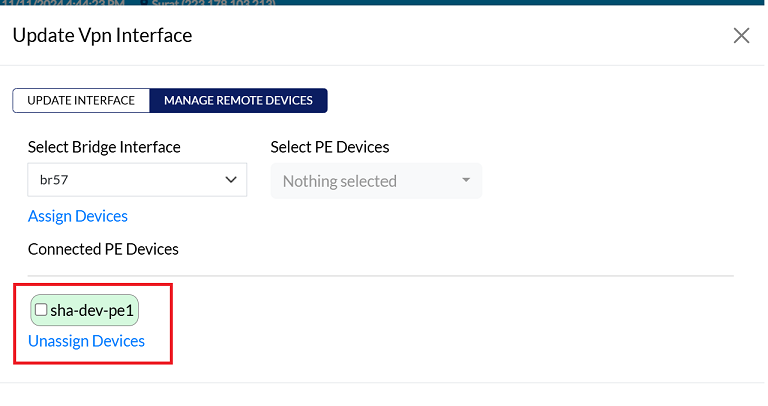This screenshot has height=406, width=768.
Task: Click the caret arrow of PE Devices selector
Action: tap(466, 180)
